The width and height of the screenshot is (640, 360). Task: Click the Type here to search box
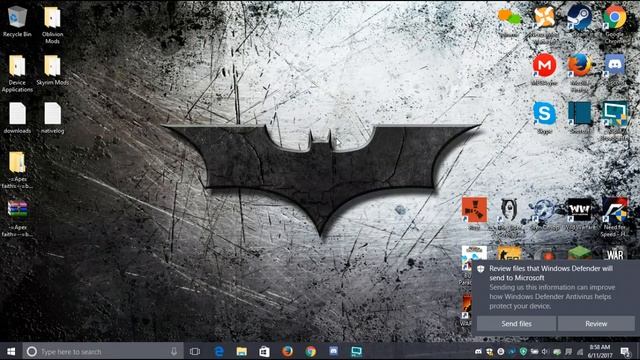pyautogui.click(x=102, y=351)
